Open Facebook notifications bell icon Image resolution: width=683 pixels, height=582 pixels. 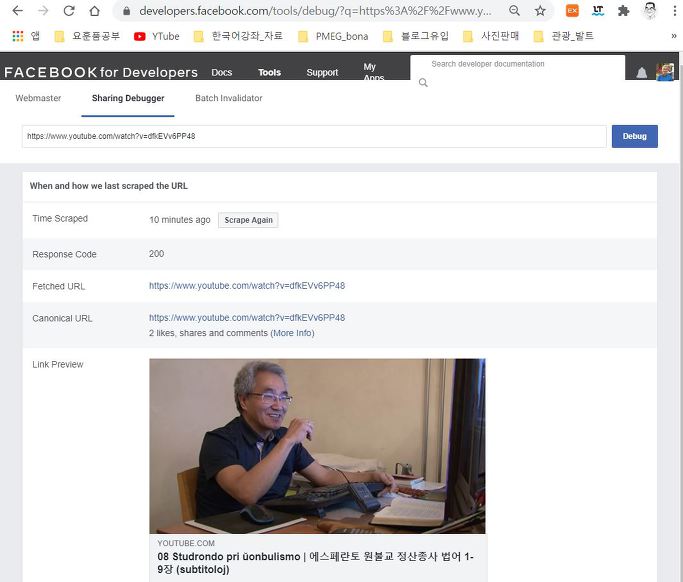(x=642, y=72)
